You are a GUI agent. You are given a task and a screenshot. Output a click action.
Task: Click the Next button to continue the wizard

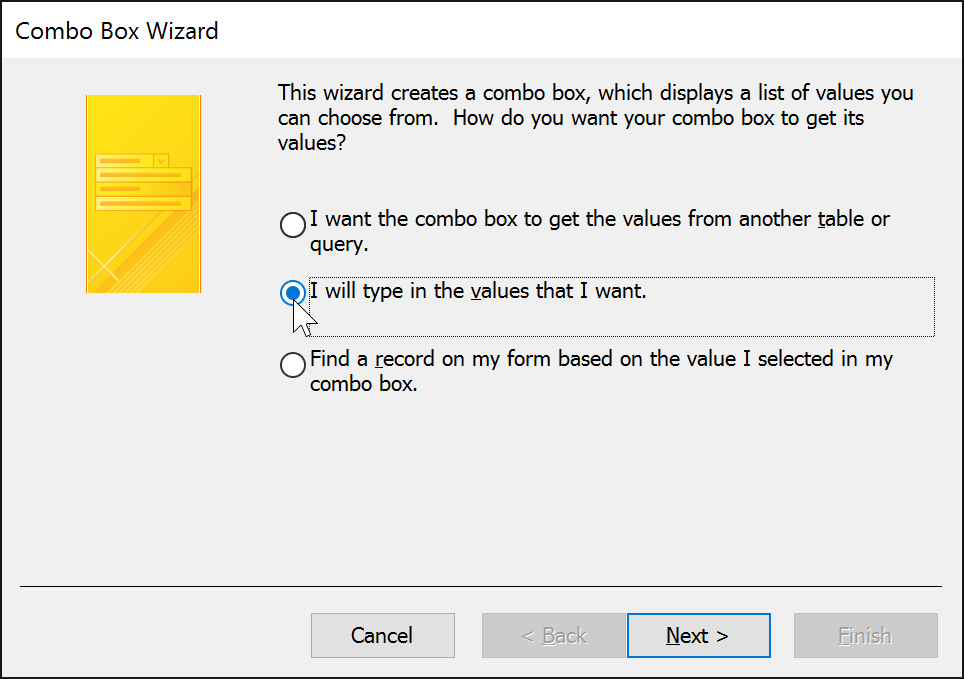[698, 635]
